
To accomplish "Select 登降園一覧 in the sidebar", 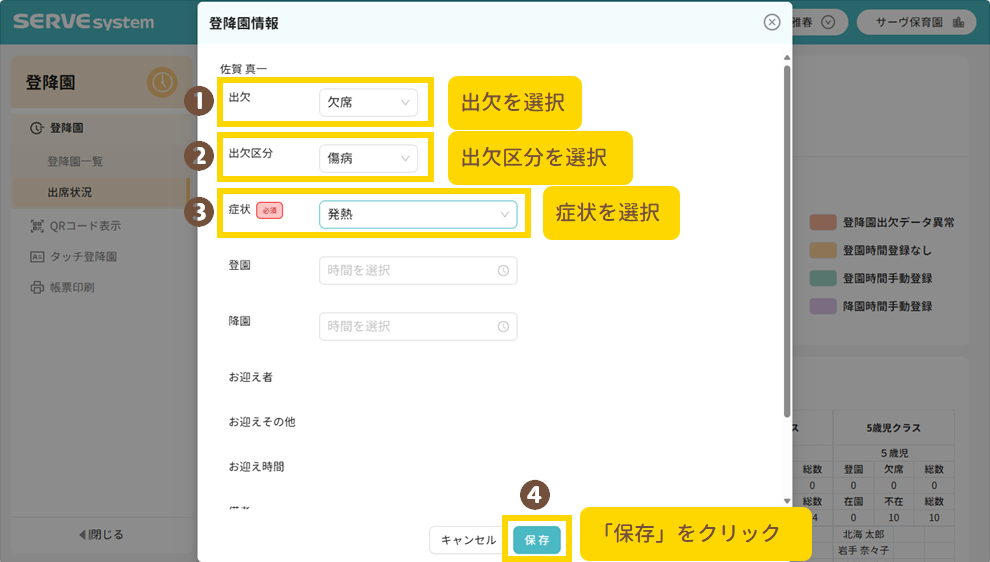I will 75,161.
